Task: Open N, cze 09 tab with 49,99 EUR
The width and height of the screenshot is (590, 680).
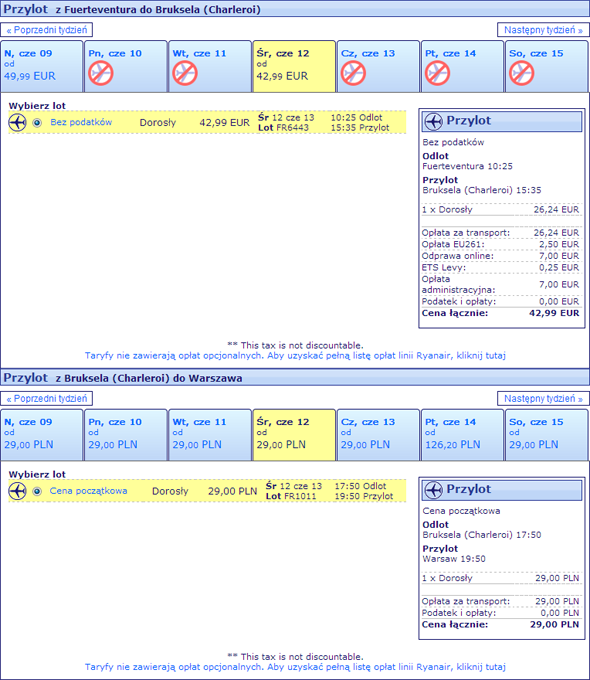Action: [x=42, y=66]
